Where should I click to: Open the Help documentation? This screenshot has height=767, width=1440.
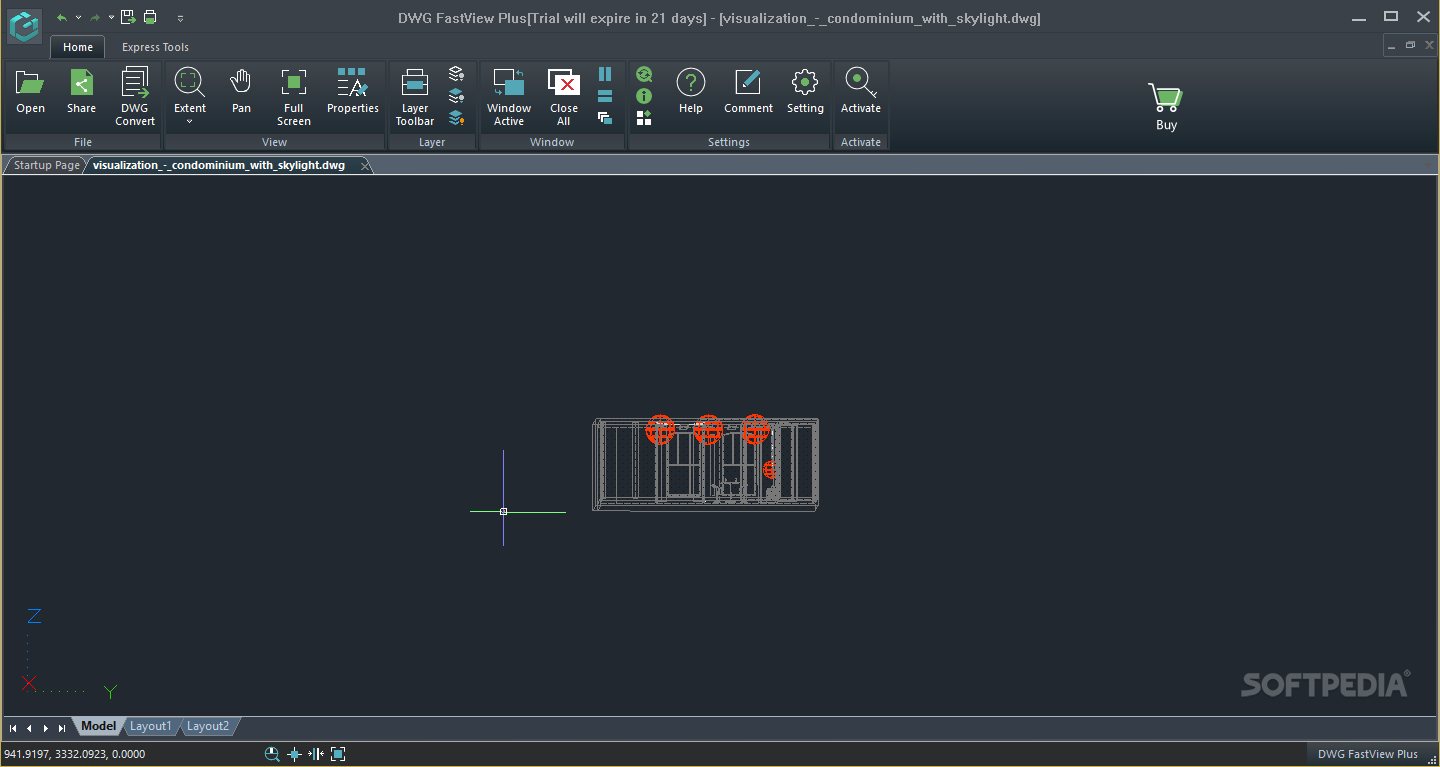(x=691, y=92)
